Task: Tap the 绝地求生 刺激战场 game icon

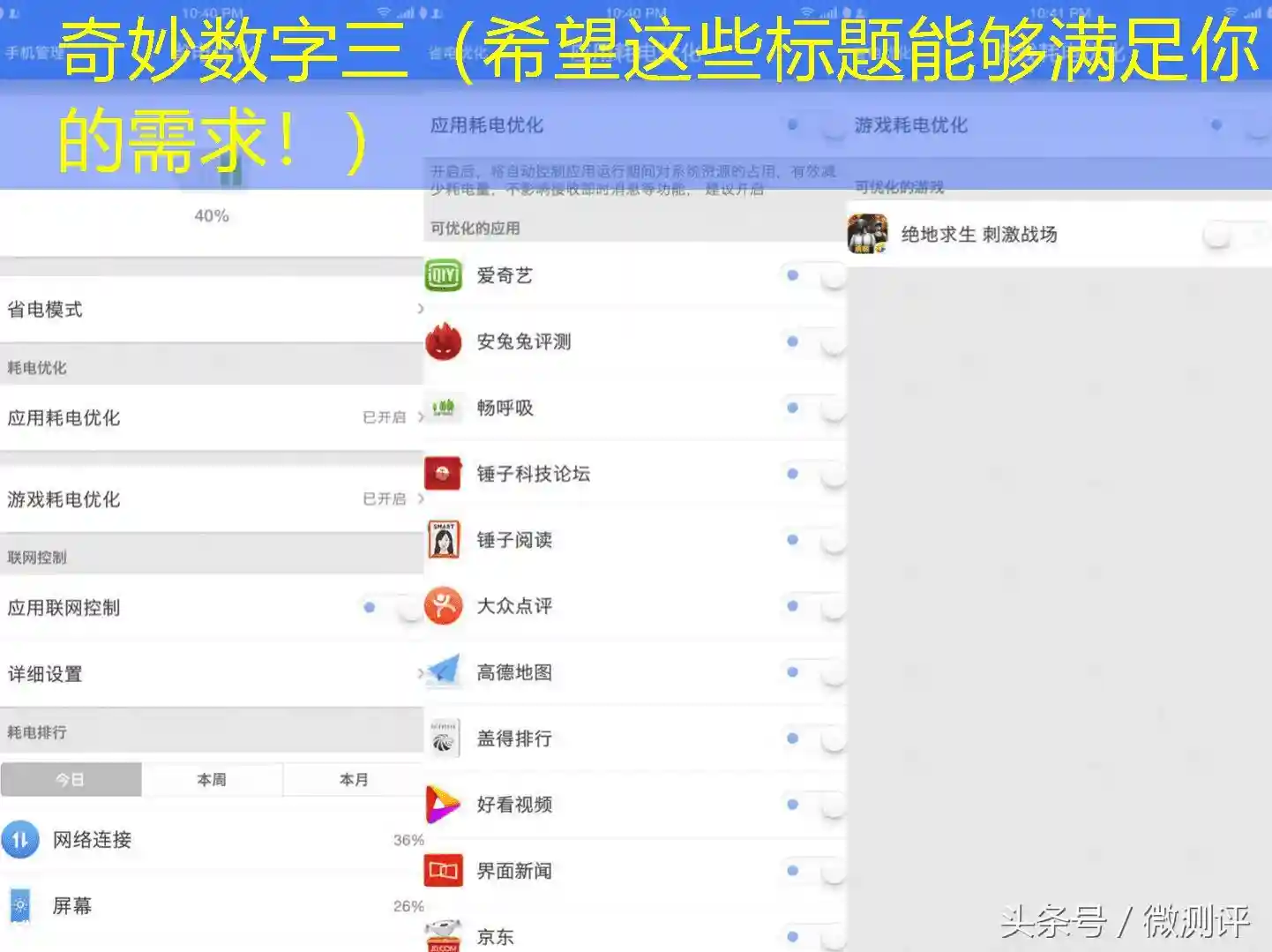Action: click(x=868, y=234)
